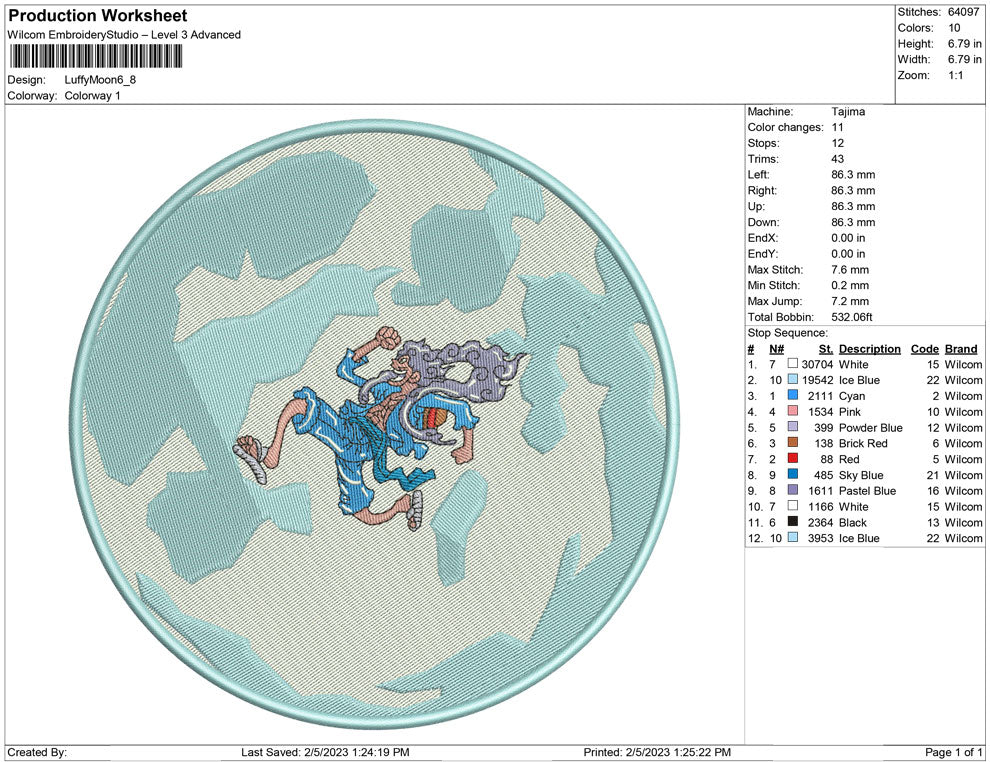Click the N# column header

776,349
